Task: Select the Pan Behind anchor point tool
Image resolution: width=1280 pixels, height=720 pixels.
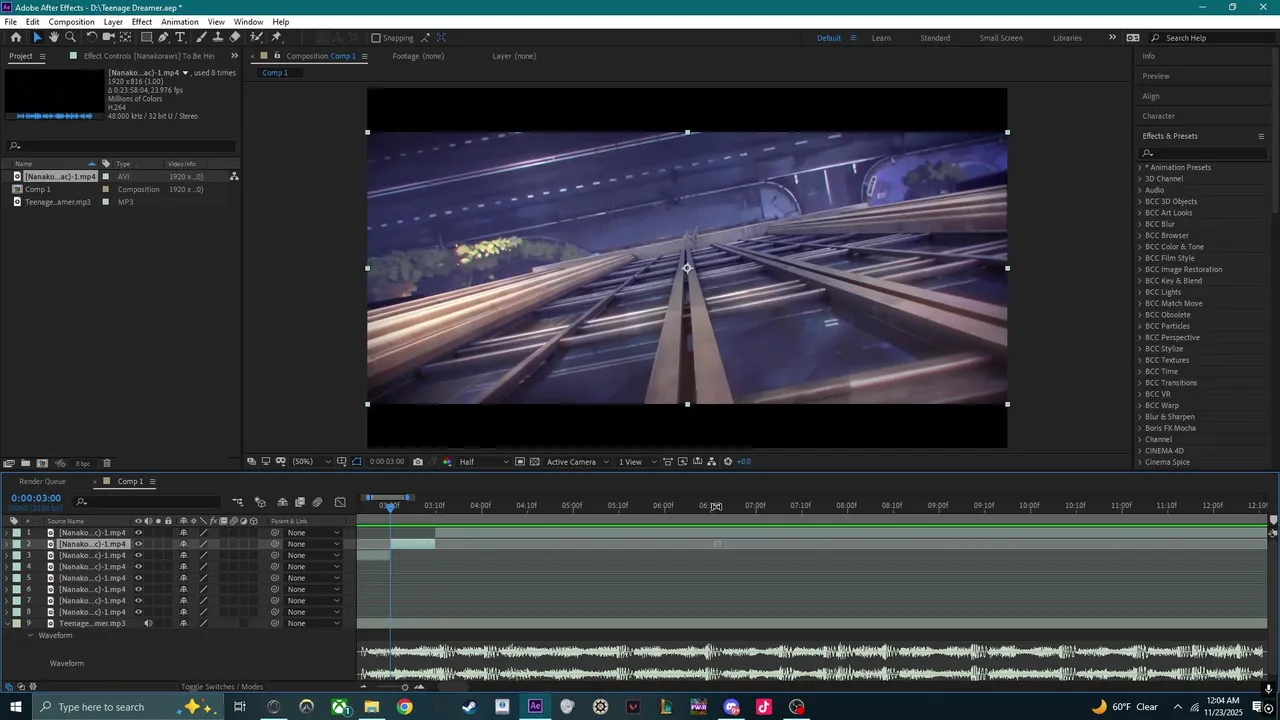Action: [125, 37]
